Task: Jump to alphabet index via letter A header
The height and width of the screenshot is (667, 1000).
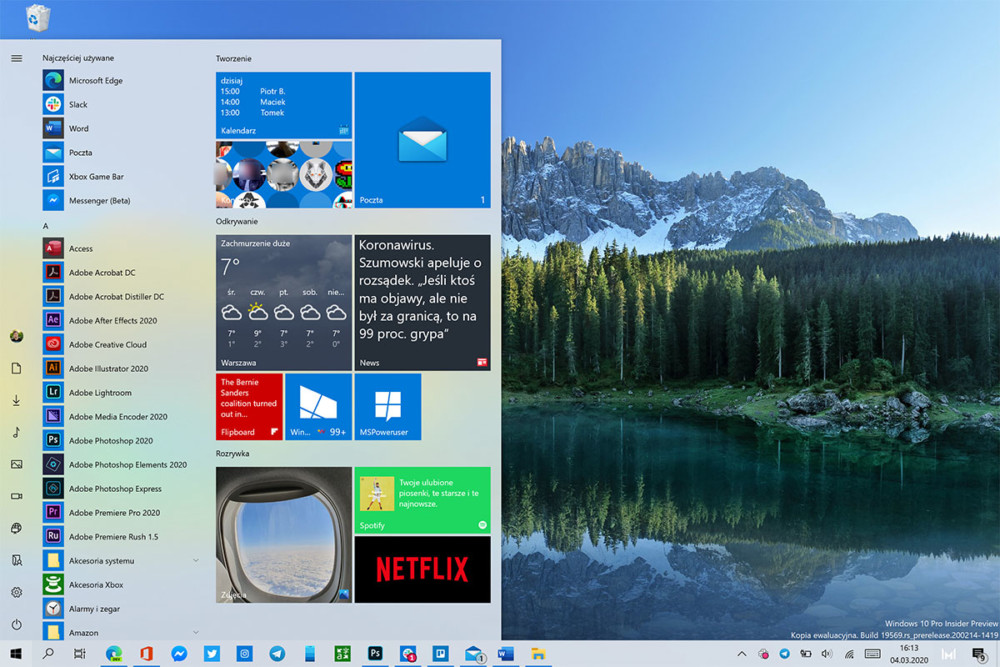Action: coord(45,226)
